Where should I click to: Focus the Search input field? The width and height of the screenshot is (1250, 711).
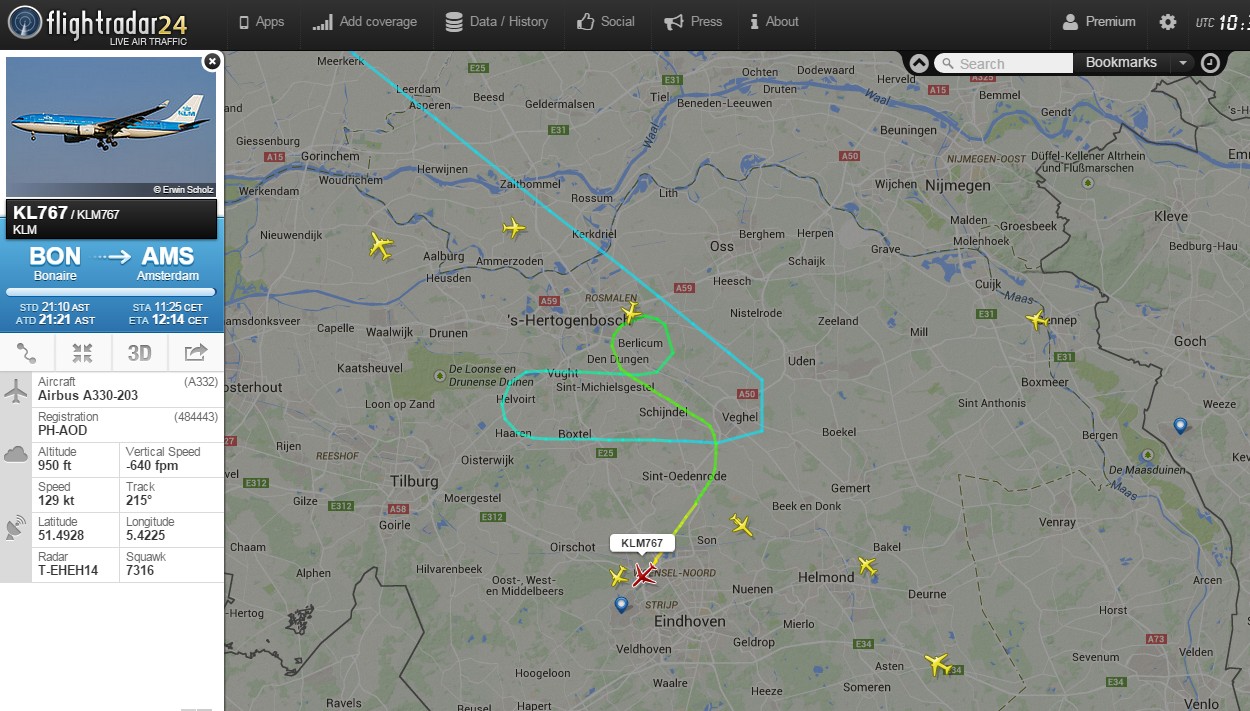(1004, 63)
